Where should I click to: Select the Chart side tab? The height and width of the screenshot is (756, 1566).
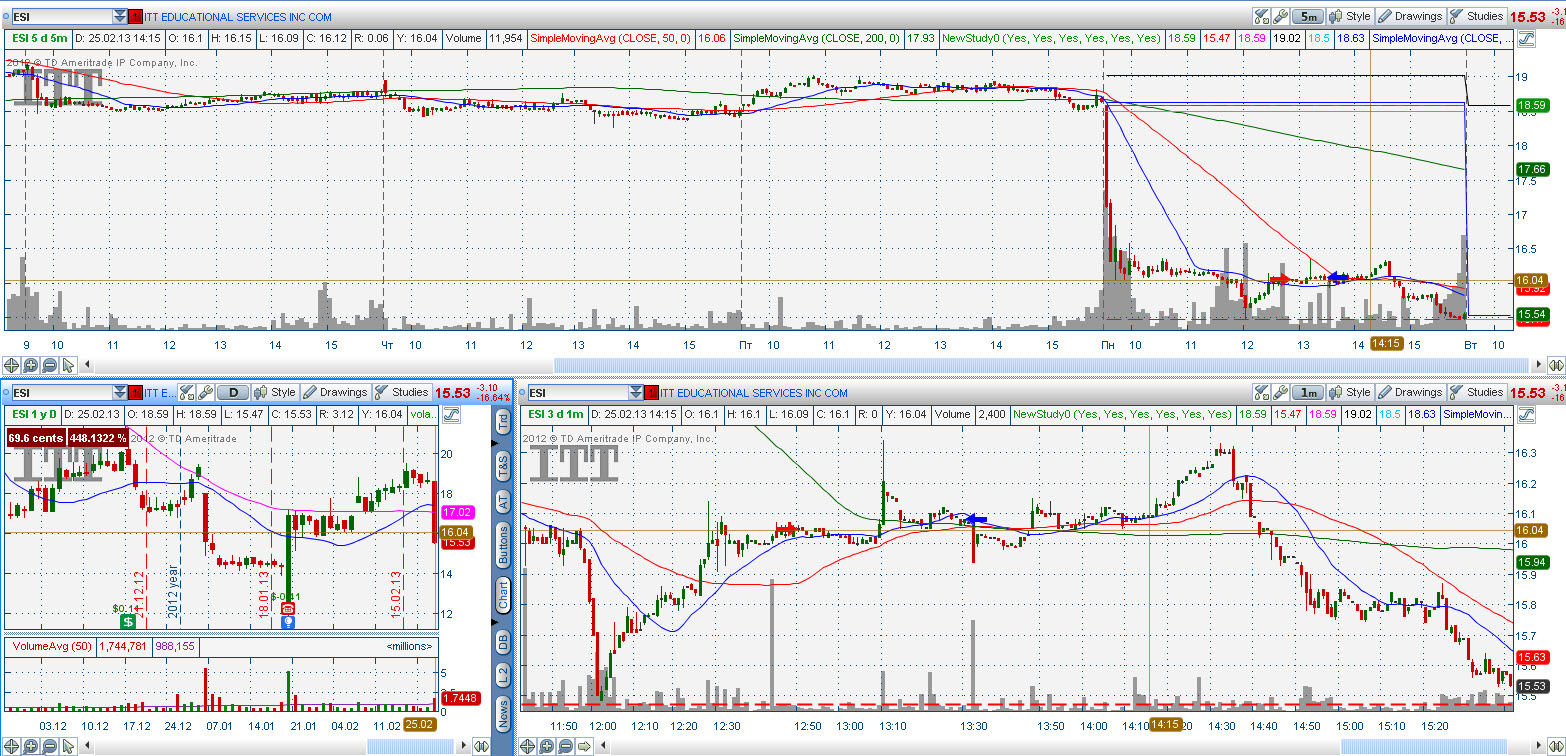click(x=503, y=595)
